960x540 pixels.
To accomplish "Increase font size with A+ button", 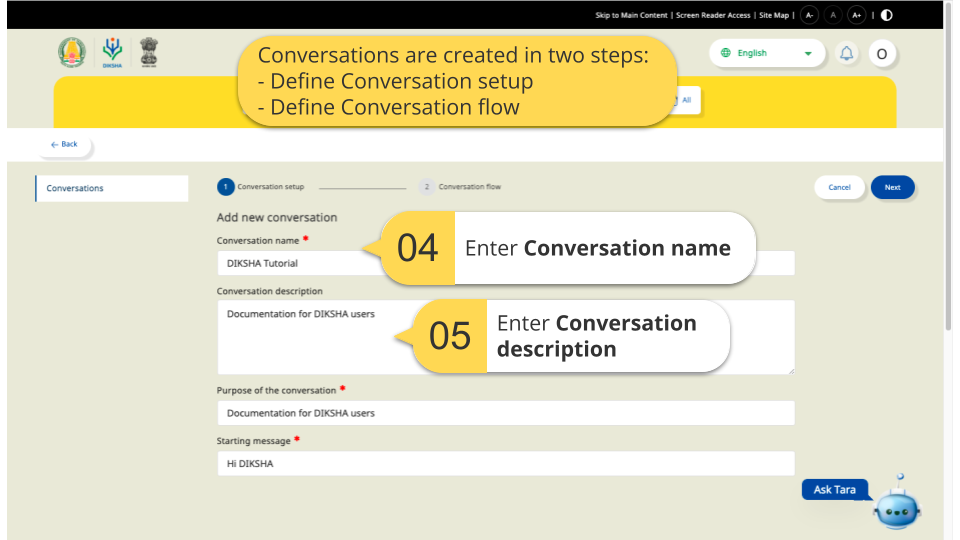I will coord(856,15).
